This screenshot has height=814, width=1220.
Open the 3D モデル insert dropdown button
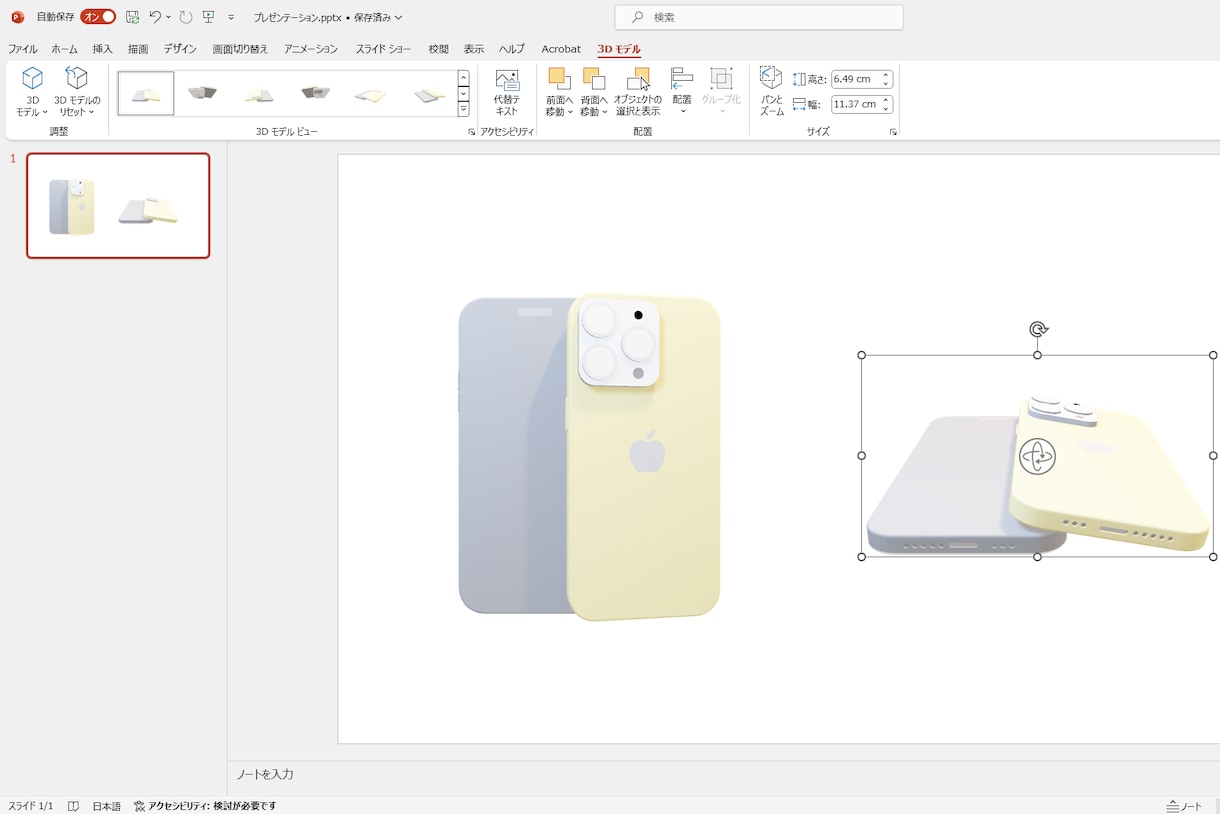coord(32,92)
